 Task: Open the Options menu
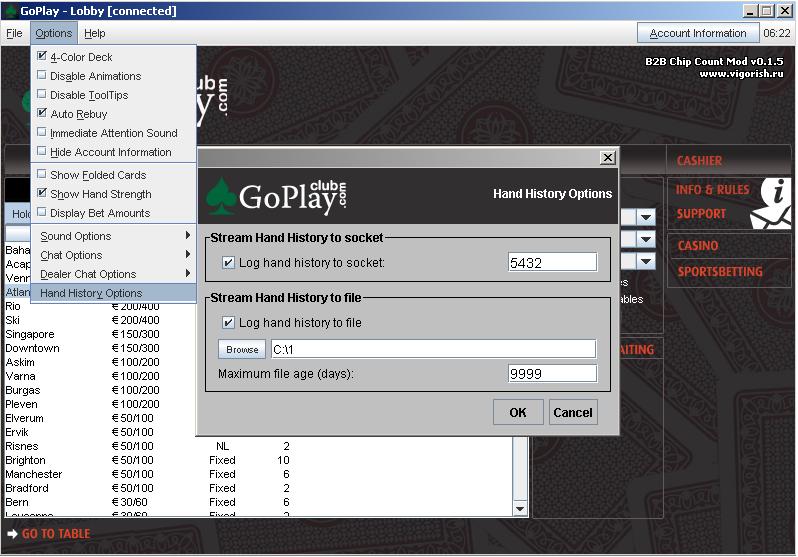point(53,33)
